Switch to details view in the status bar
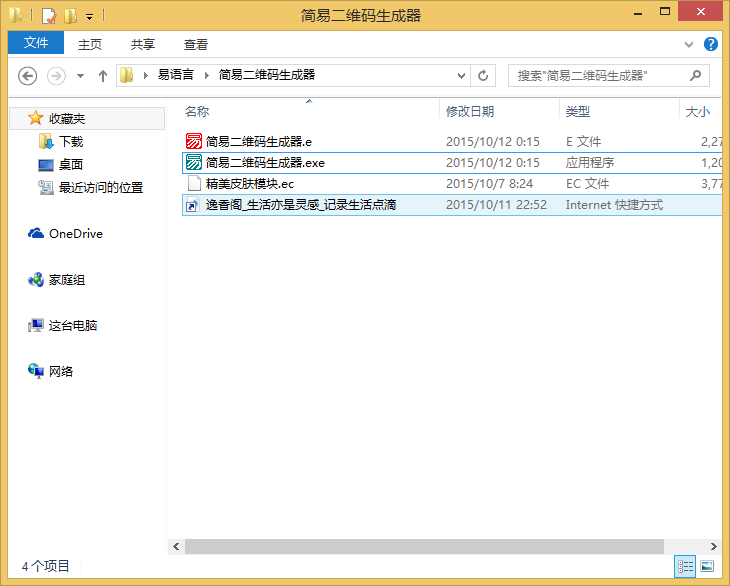Image resolution: width=730 pixels, height=586 pixels. [685, 566]
